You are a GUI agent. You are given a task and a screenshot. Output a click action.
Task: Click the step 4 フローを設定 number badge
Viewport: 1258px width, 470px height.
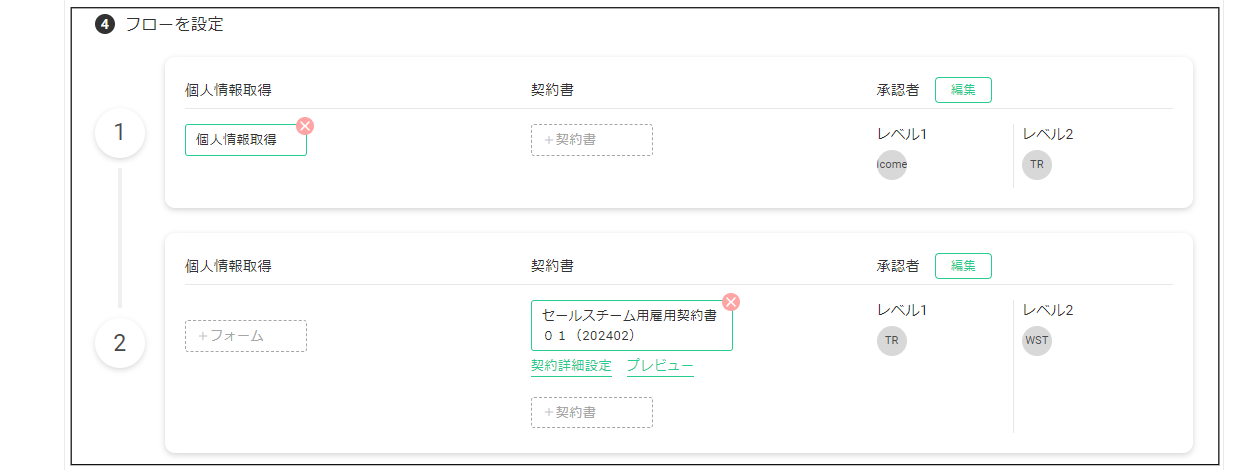point(105,25)
